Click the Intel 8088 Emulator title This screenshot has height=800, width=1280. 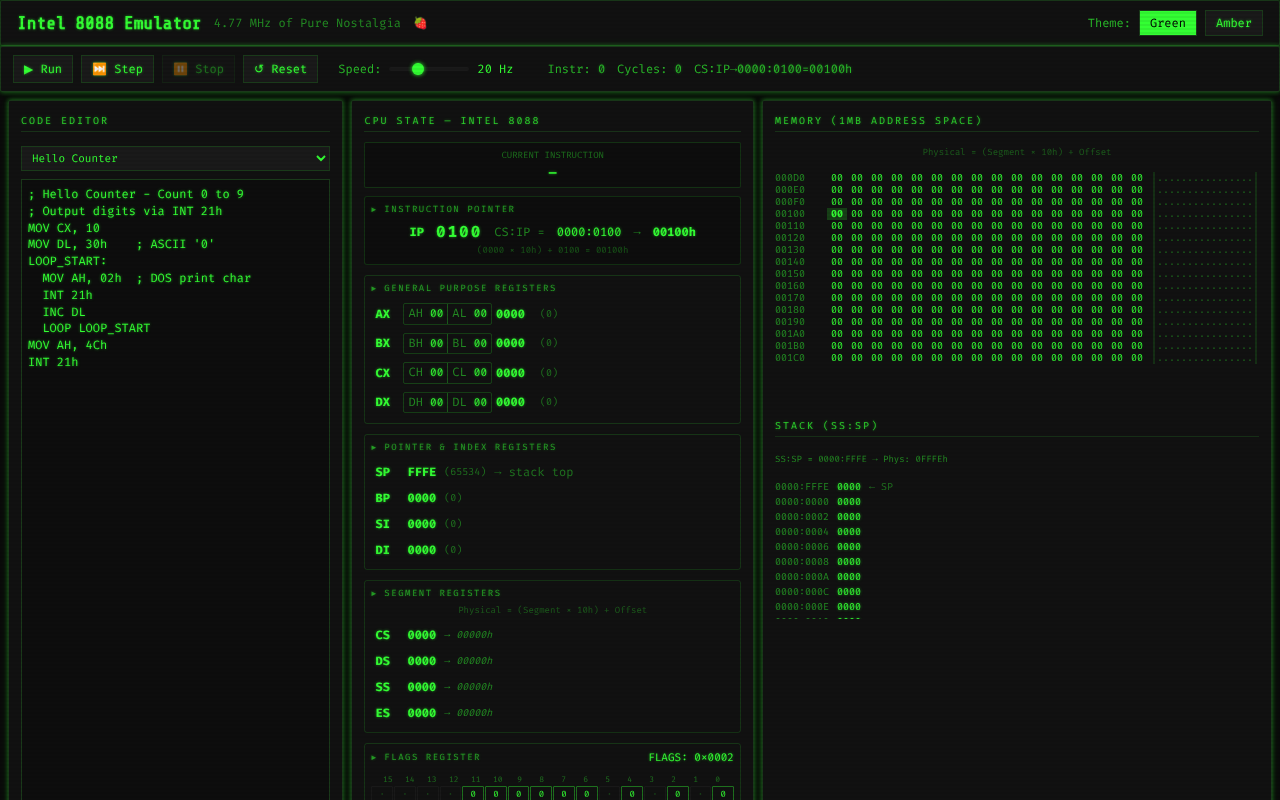[x=109, y=23]
